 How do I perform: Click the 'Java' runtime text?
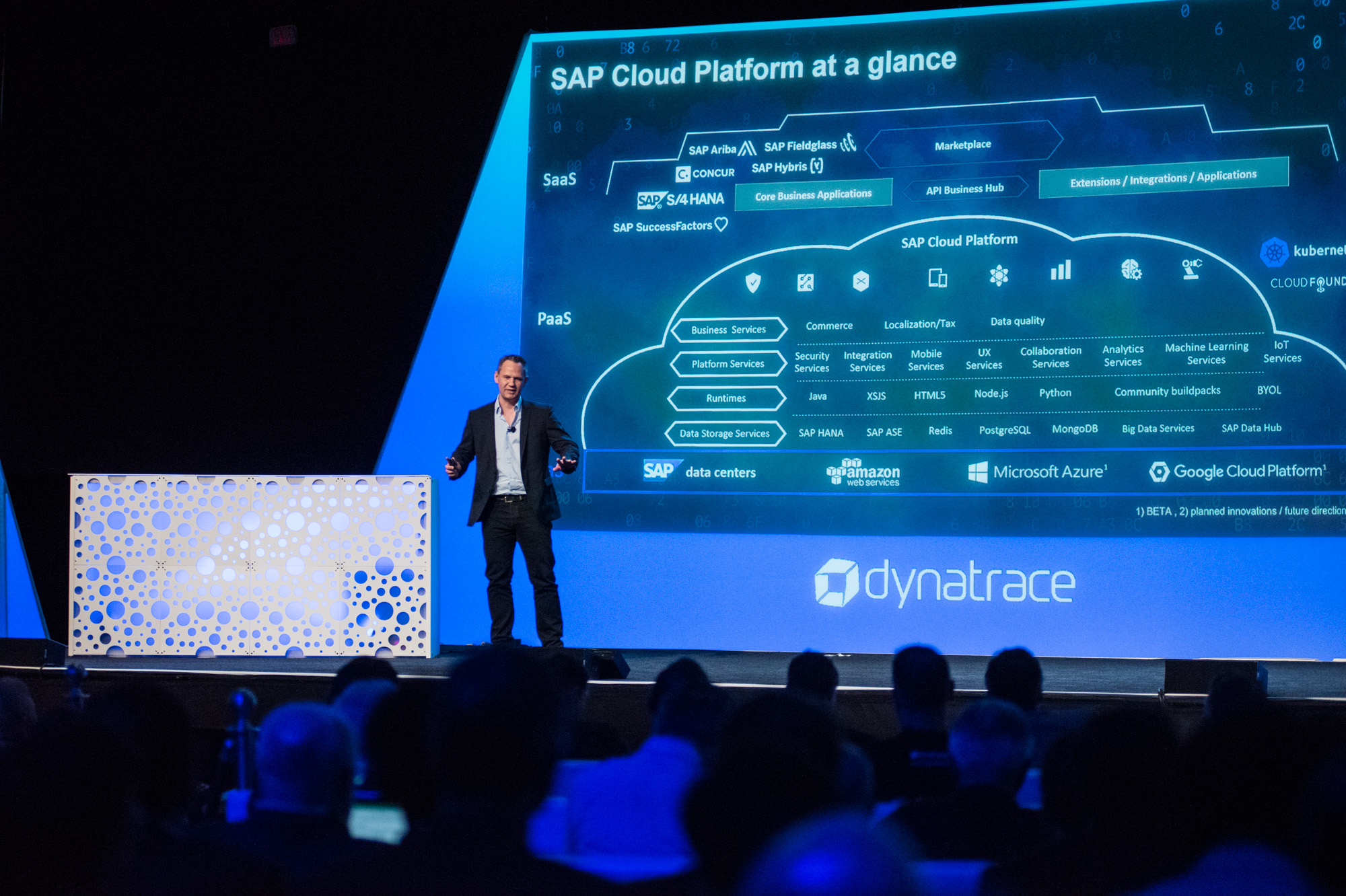pos(818,396)
